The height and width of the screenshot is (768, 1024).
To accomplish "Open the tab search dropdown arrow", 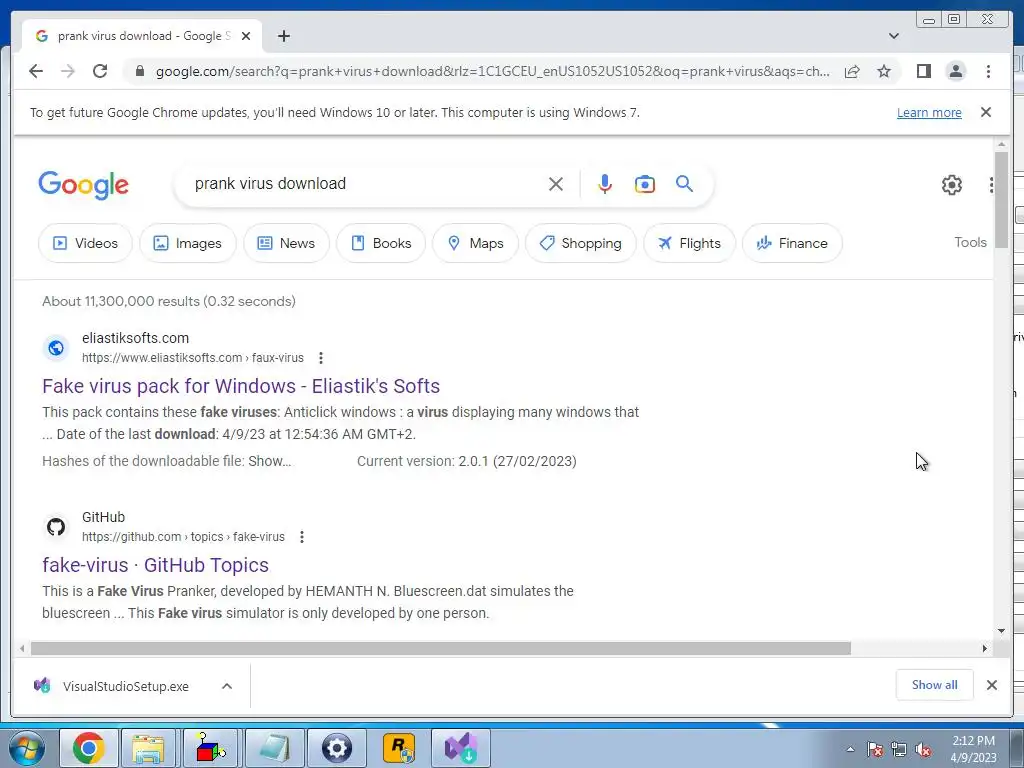I will point(894,36).
